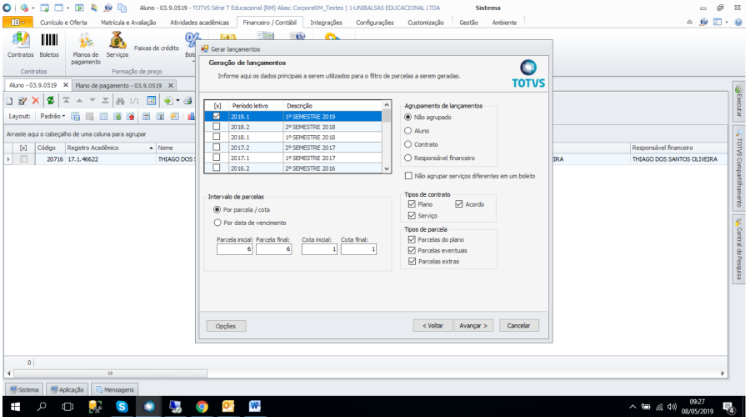747x417 pixels.
Task: Click the binoculars search icon in toolbar
Action: (x=120, y=101)
